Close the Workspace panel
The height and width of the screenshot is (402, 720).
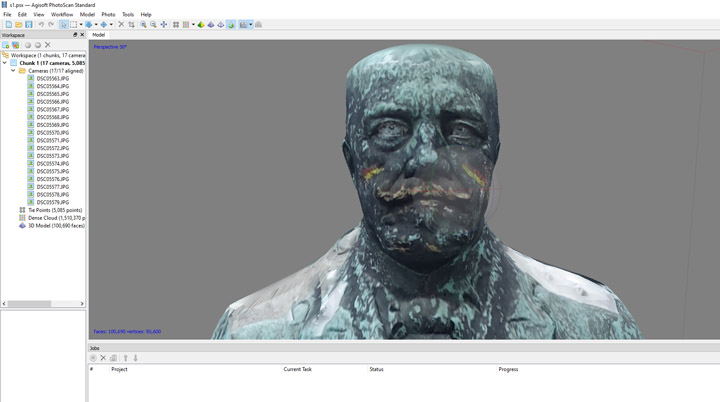coord(82,35)
